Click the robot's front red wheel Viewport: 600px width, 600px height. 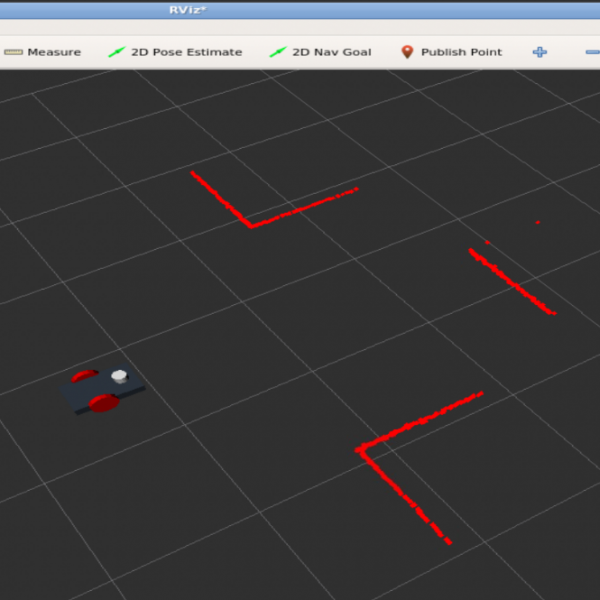[104, 403]
